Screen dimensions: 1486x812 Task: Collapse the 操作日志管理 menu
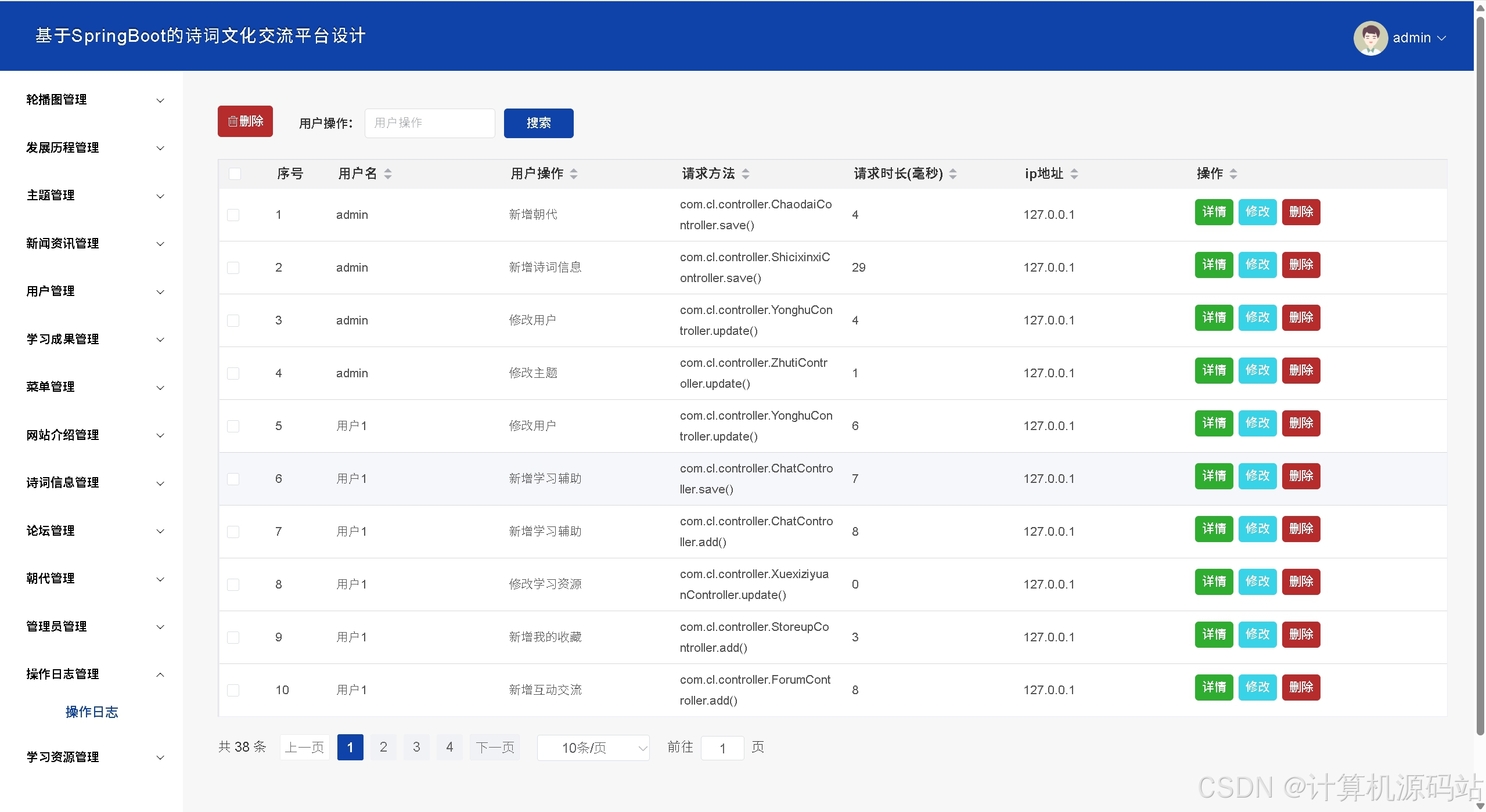[92, 674]
